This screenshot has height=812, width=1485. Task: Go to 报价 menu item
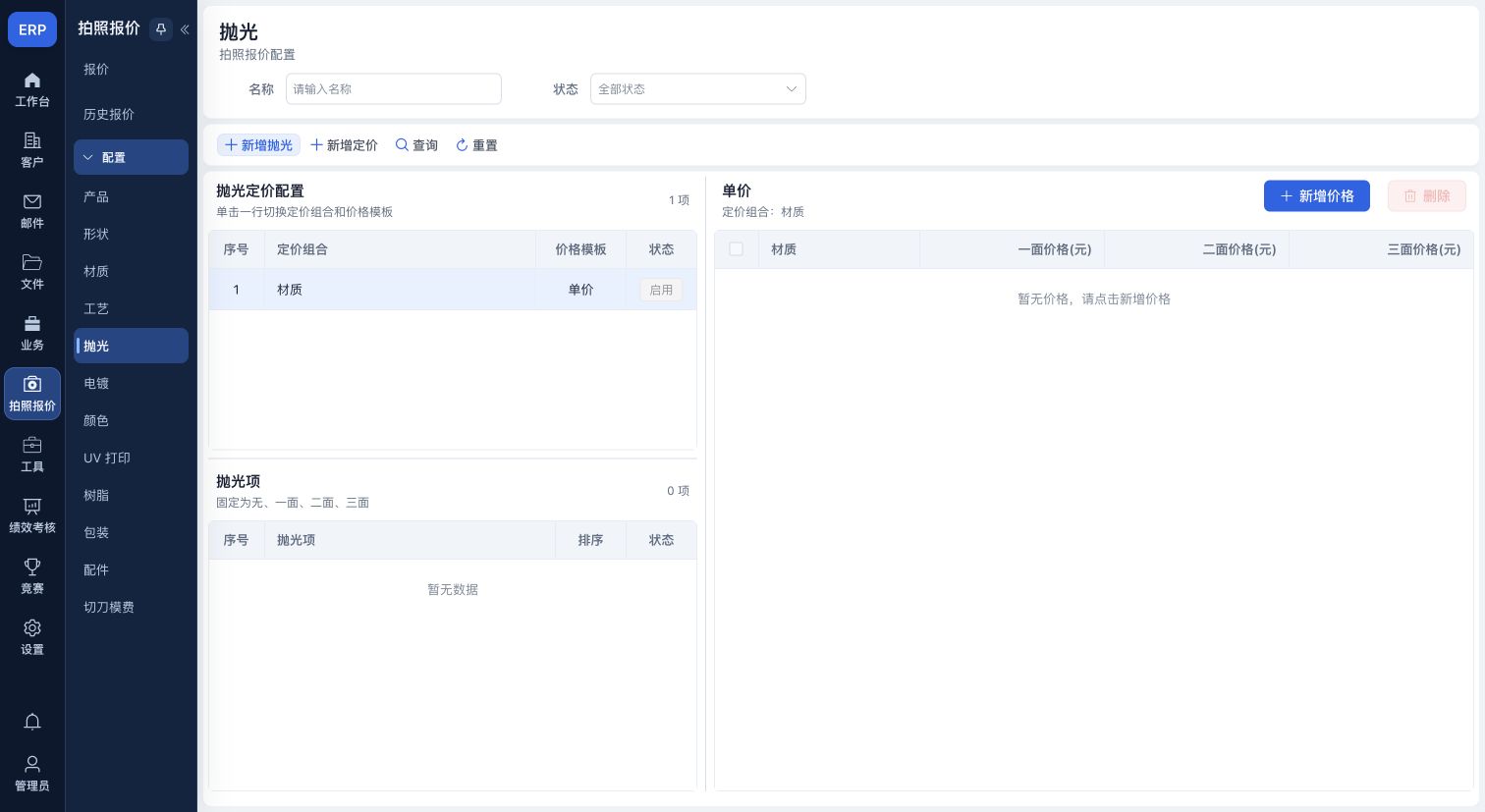click(131, 69)
